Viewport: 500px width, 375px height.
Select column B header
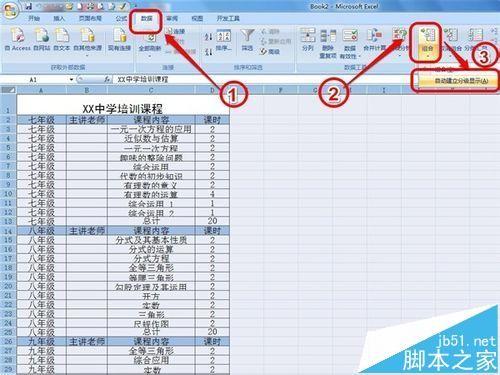pyautogui.click(x=87, y=90)
